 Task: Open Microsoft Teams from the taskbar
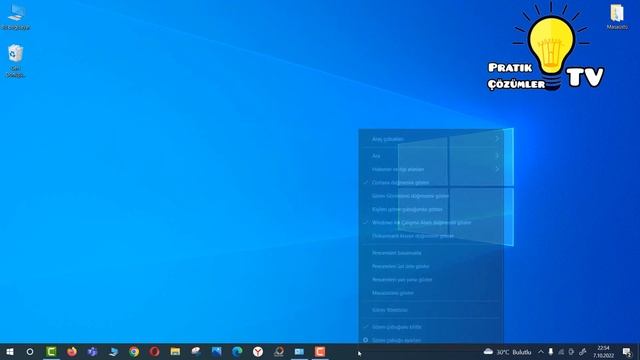(93, 351)
